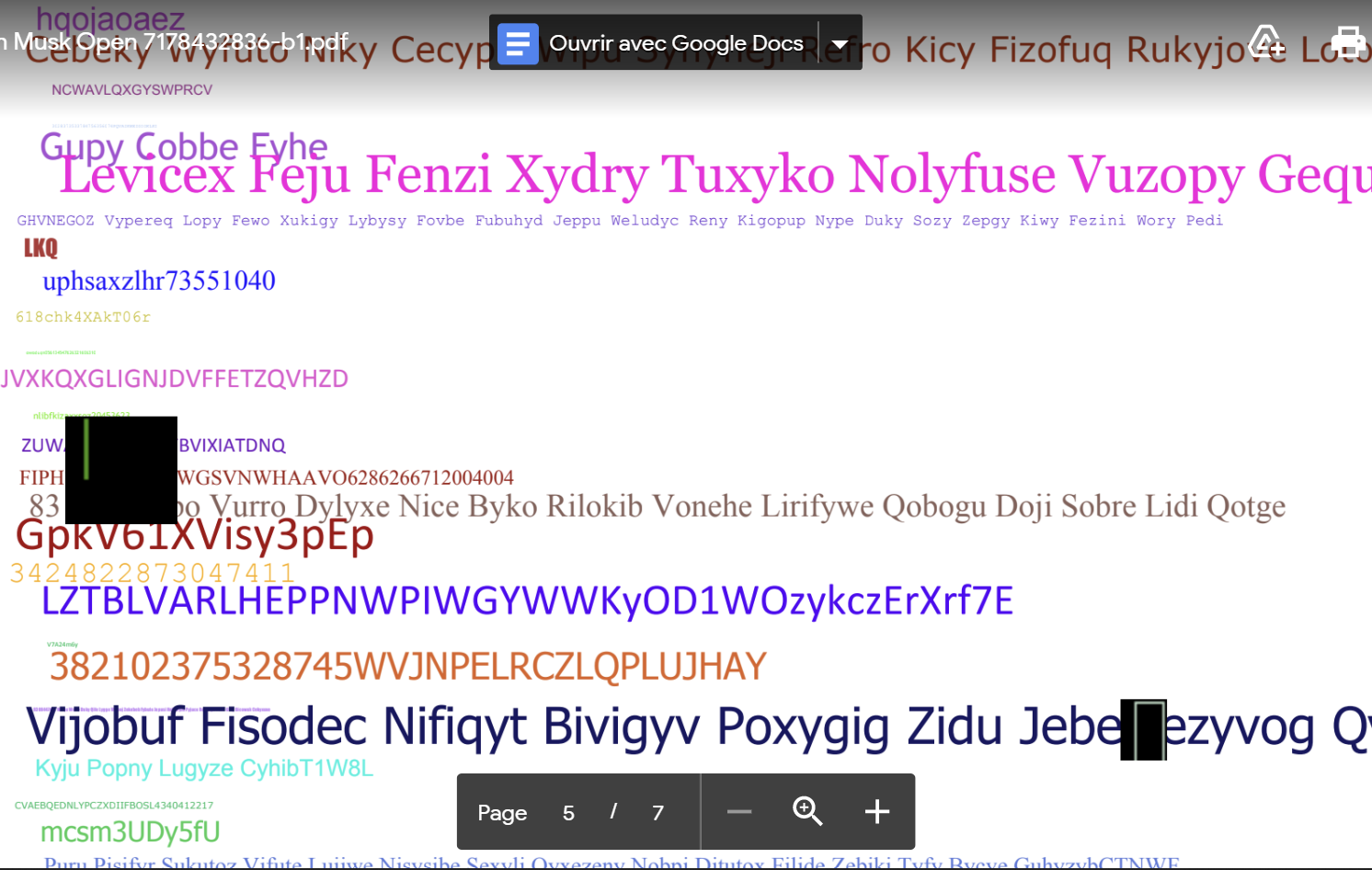The width and height of the screenshot is (1372, 870).
Task: Click the text BVIXIATDNQ
Action: 232,445
